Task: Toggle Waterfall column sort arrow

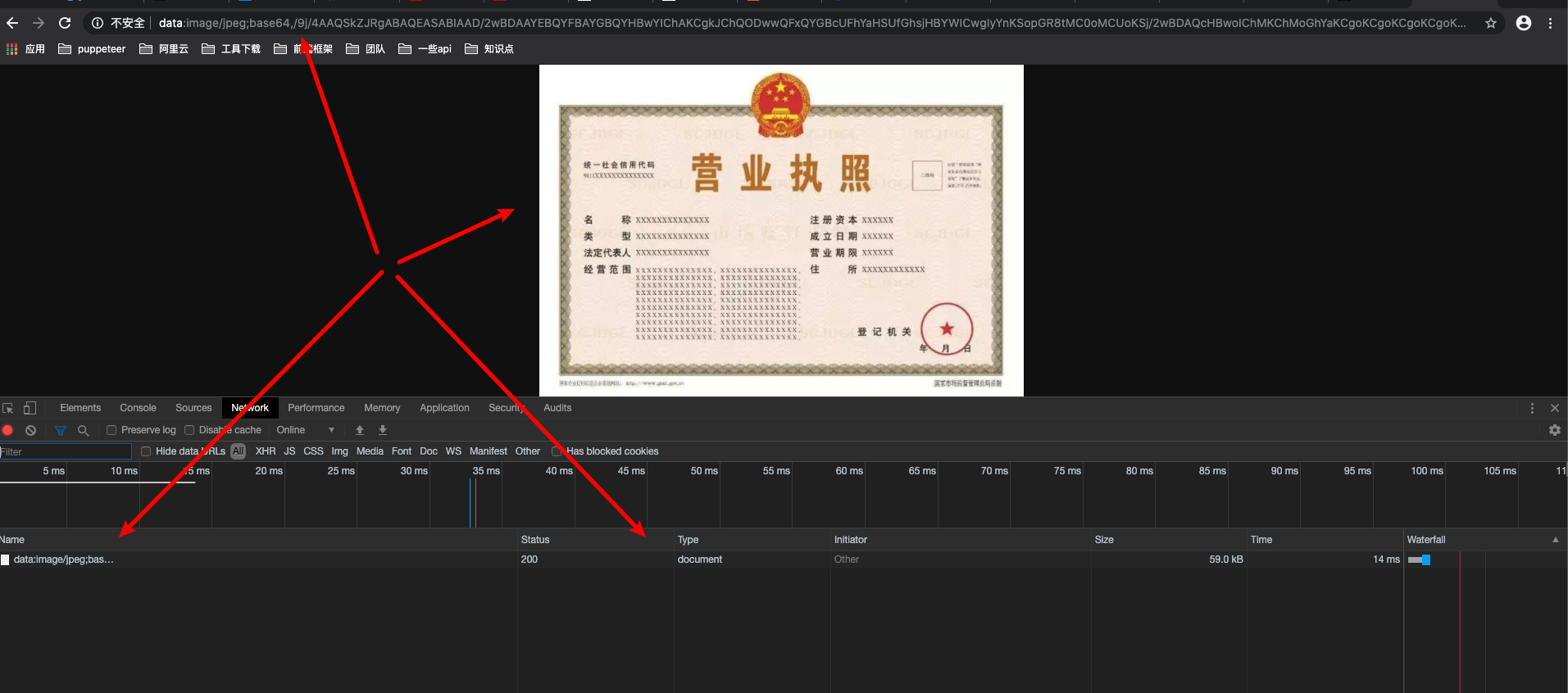Action: pyautogui.click(x=1556, y=540)
